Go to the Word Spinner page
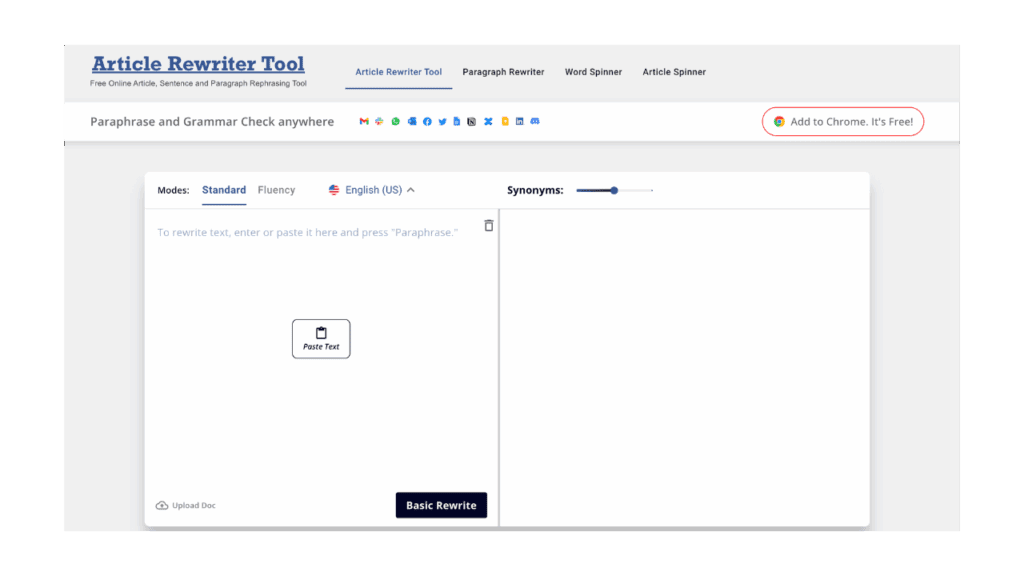 coord(593,72)
